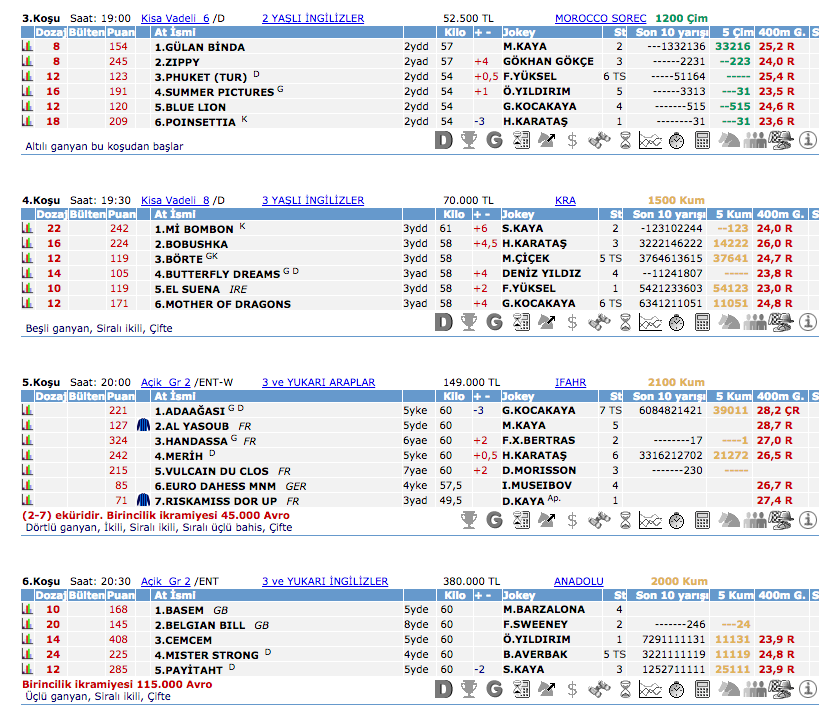Open the line graph icon for race 4
Image resolution: width=836 pixels, height=715 pixels.
pyautogui.click(x=650, y=323)
